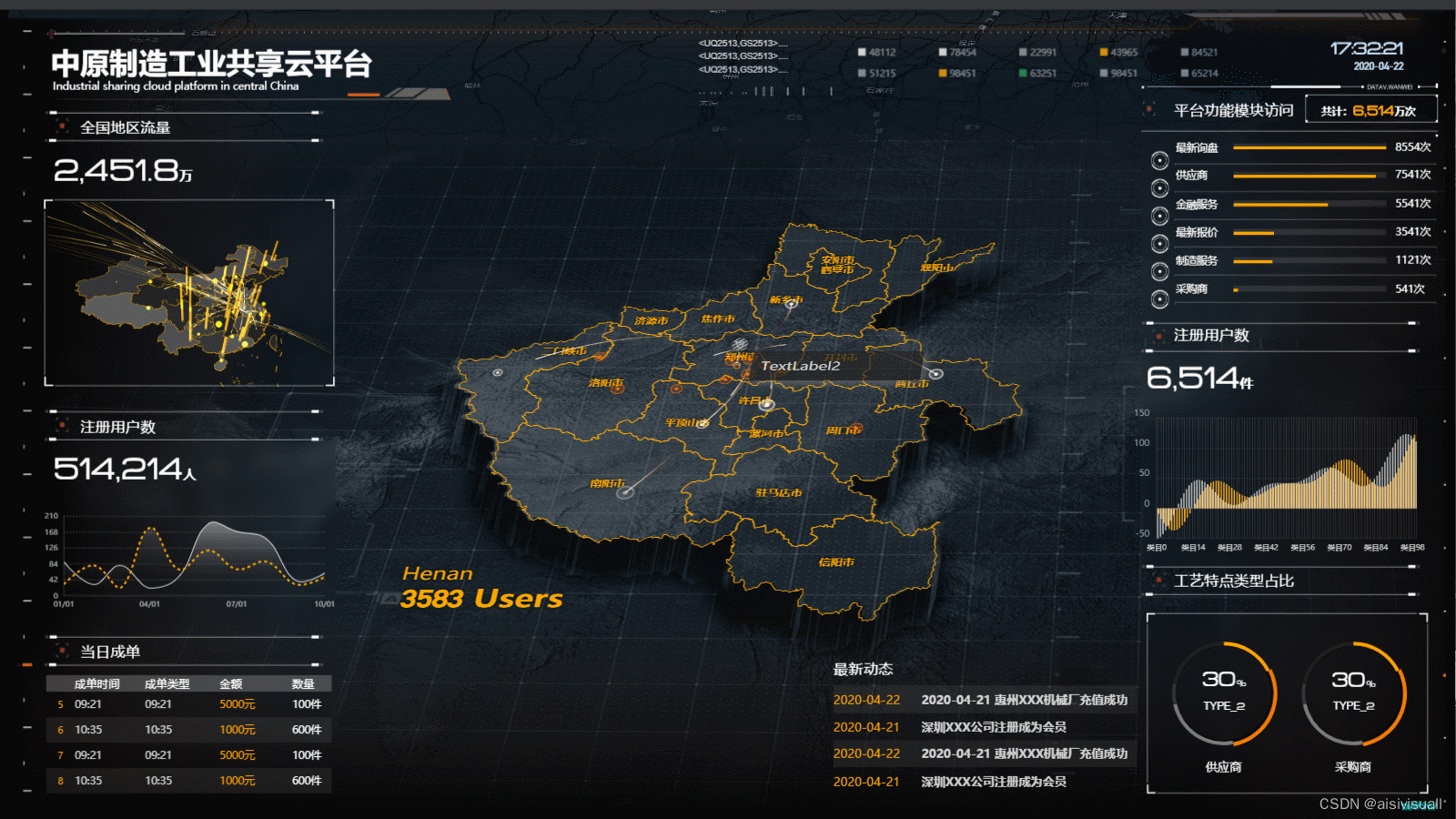Toggle the yellow 43965 legend item
This screenshot has height=819, width=1456.
pos(1119,52)
